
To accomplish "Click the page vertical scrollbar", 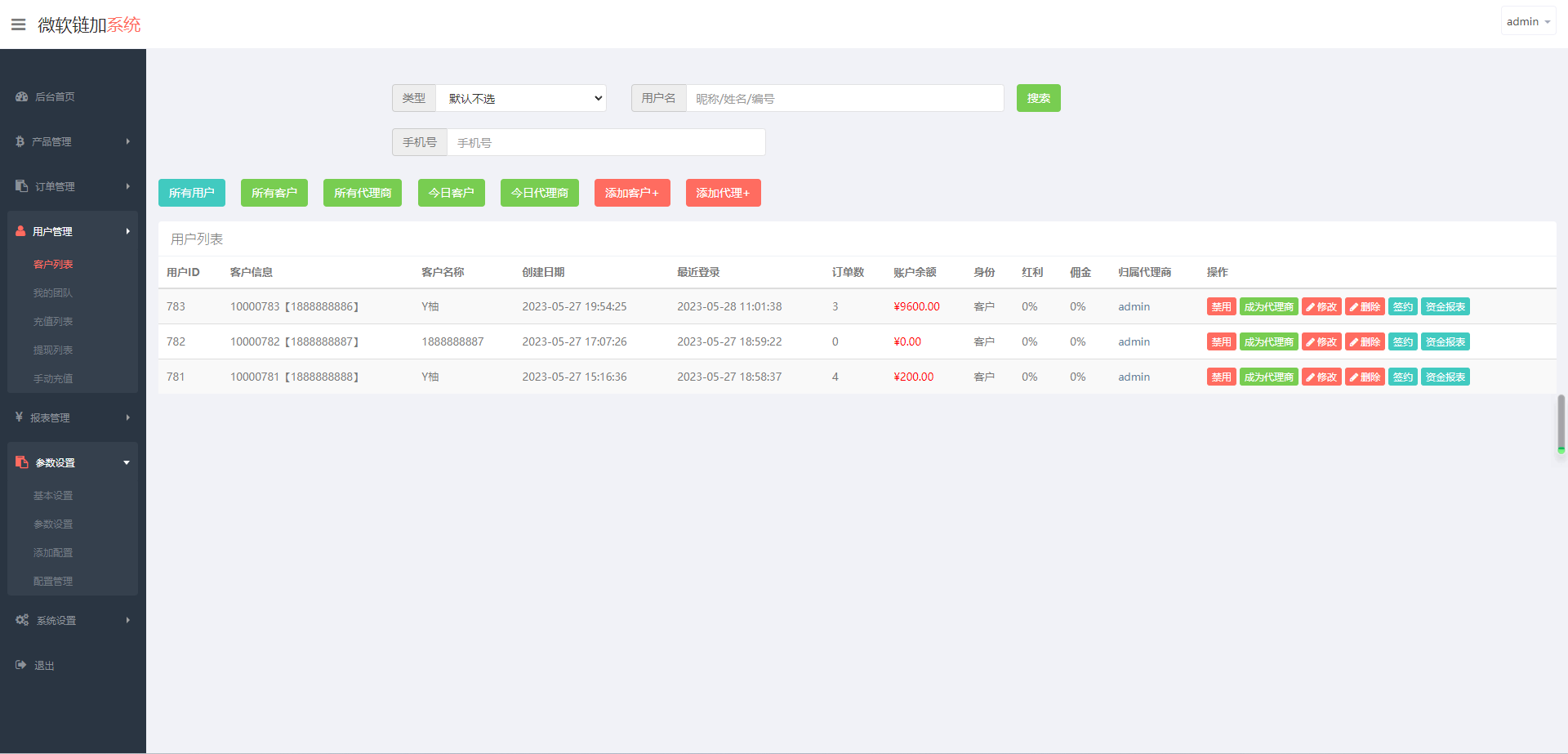I will 1561,423.
